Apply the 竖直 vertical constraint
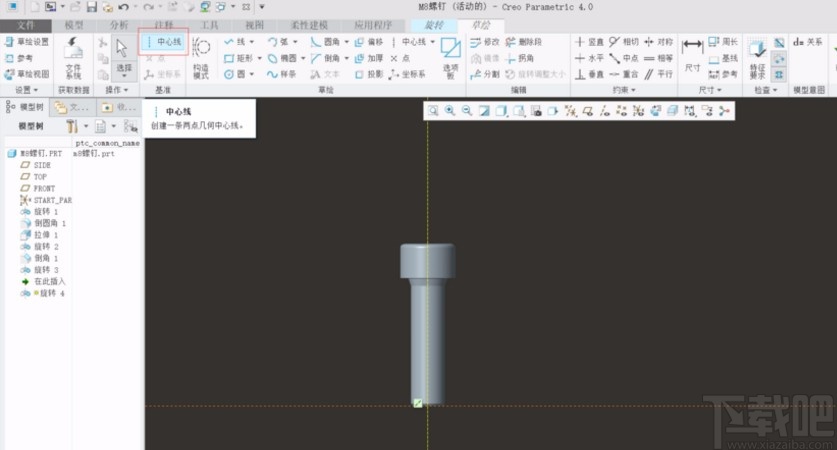 coord(589,42)
